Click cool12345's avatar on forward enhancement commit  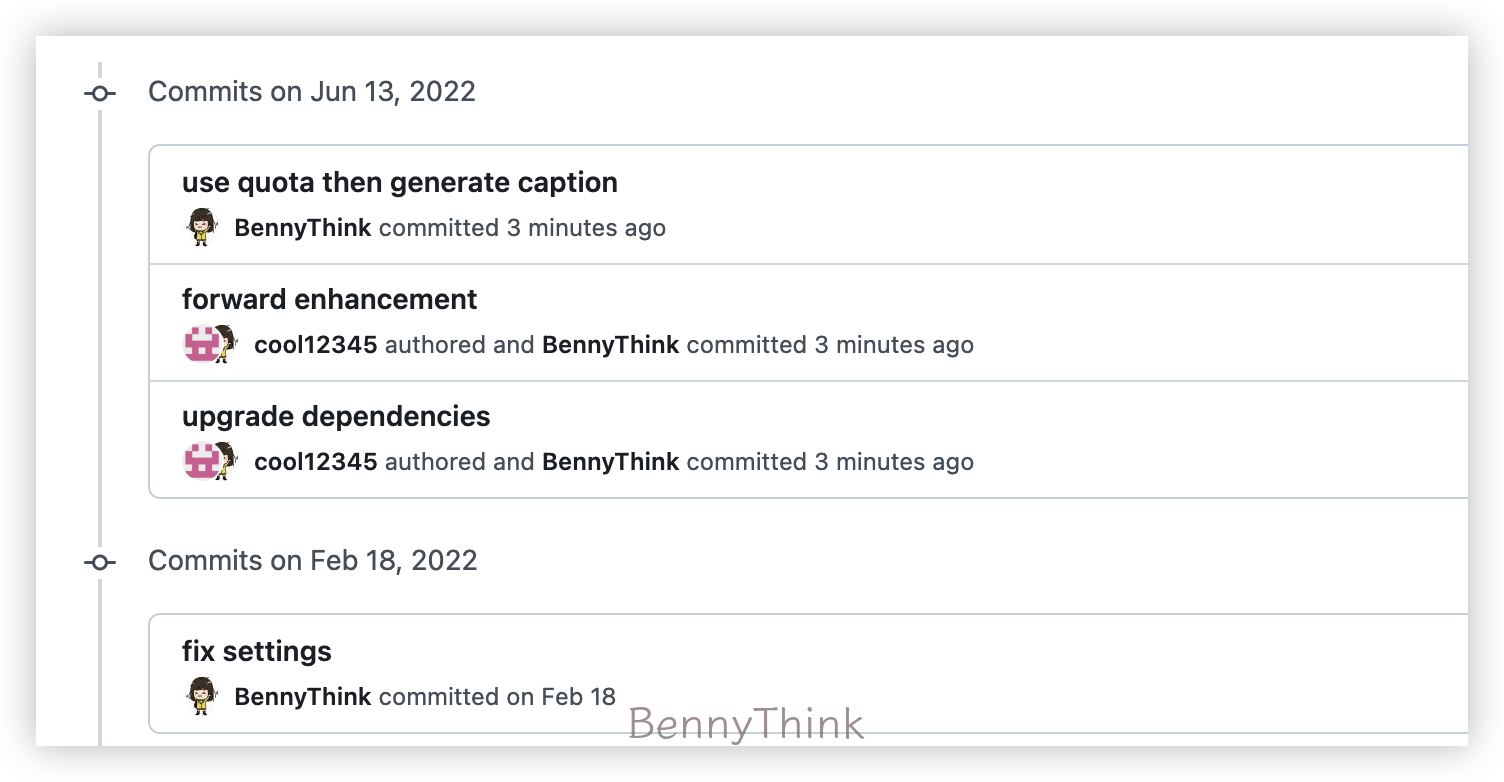pyautogui.click(x=201, y=343)
